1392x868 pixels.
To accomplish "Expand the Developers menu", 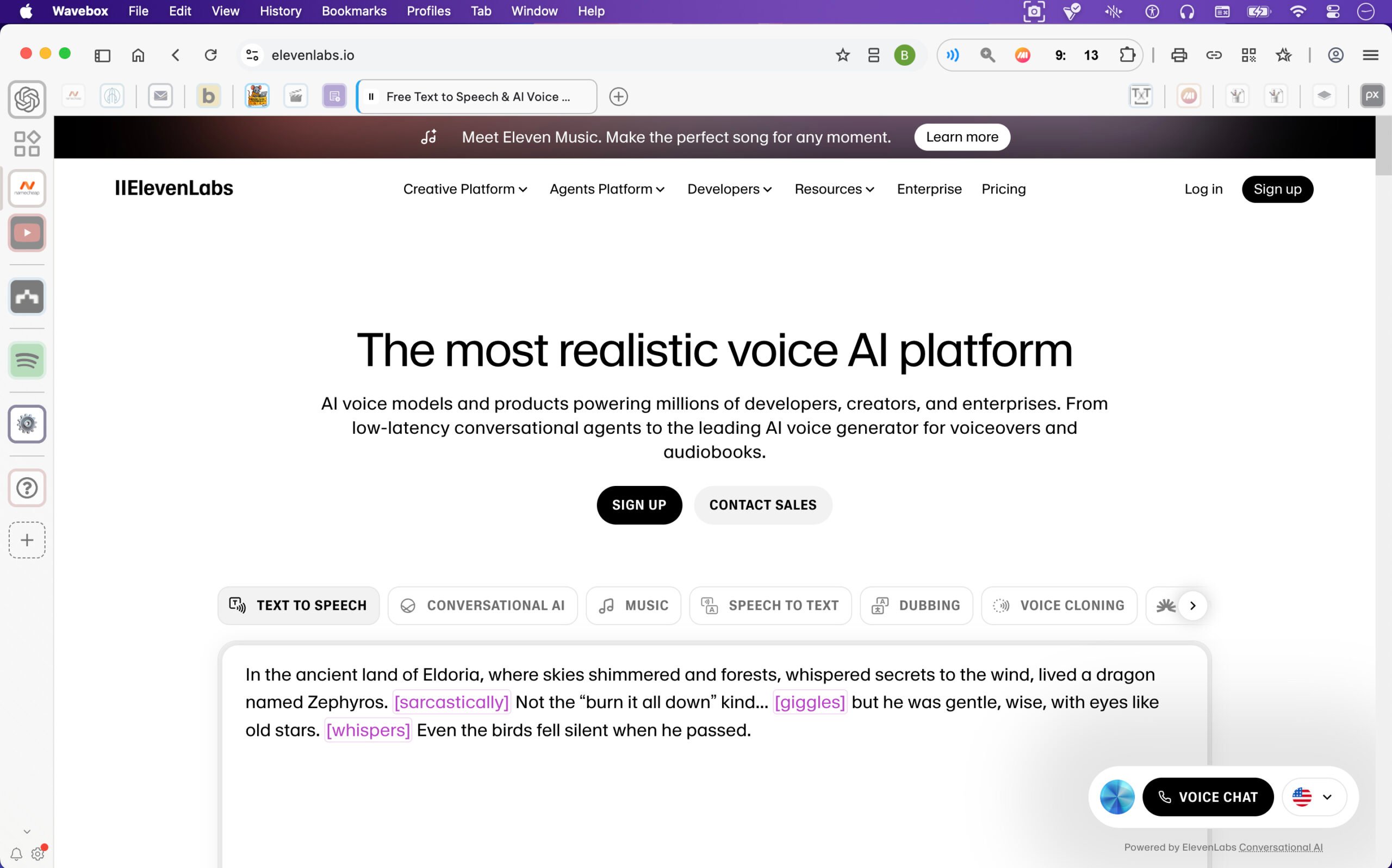I will 729,189.
